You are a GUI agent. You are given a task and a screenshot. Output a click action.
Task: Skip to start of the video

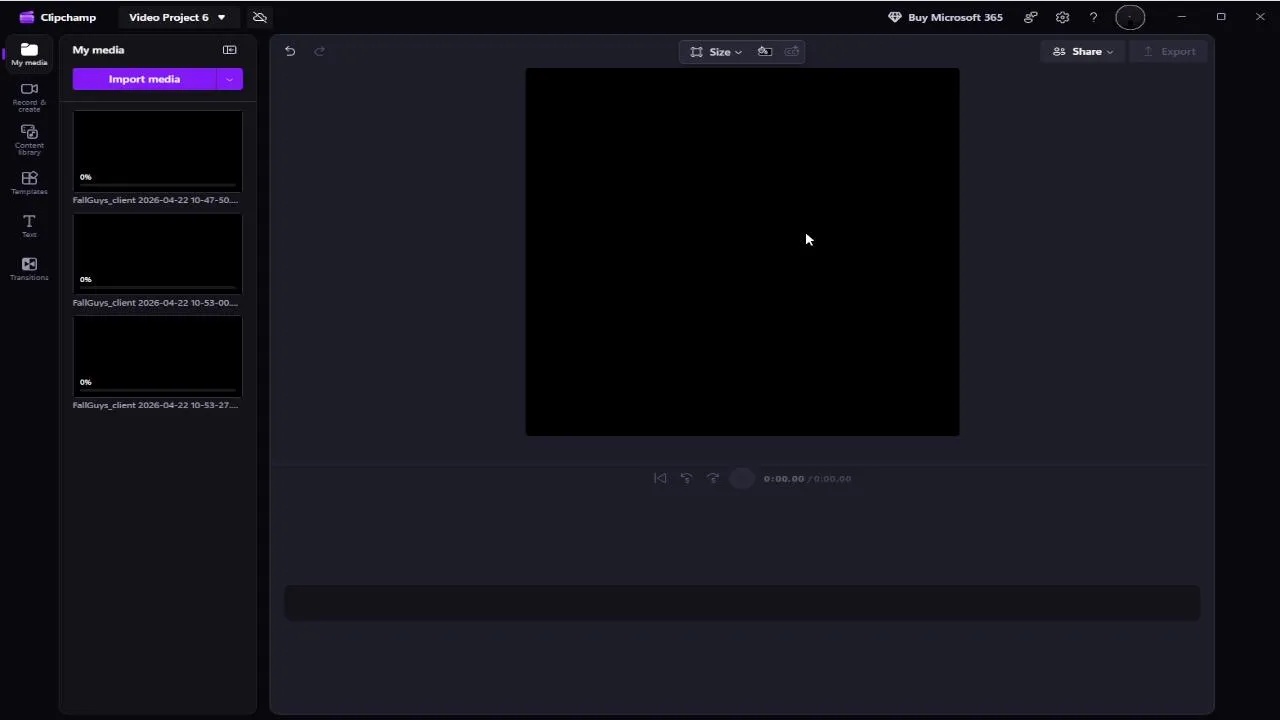[660, 479]
